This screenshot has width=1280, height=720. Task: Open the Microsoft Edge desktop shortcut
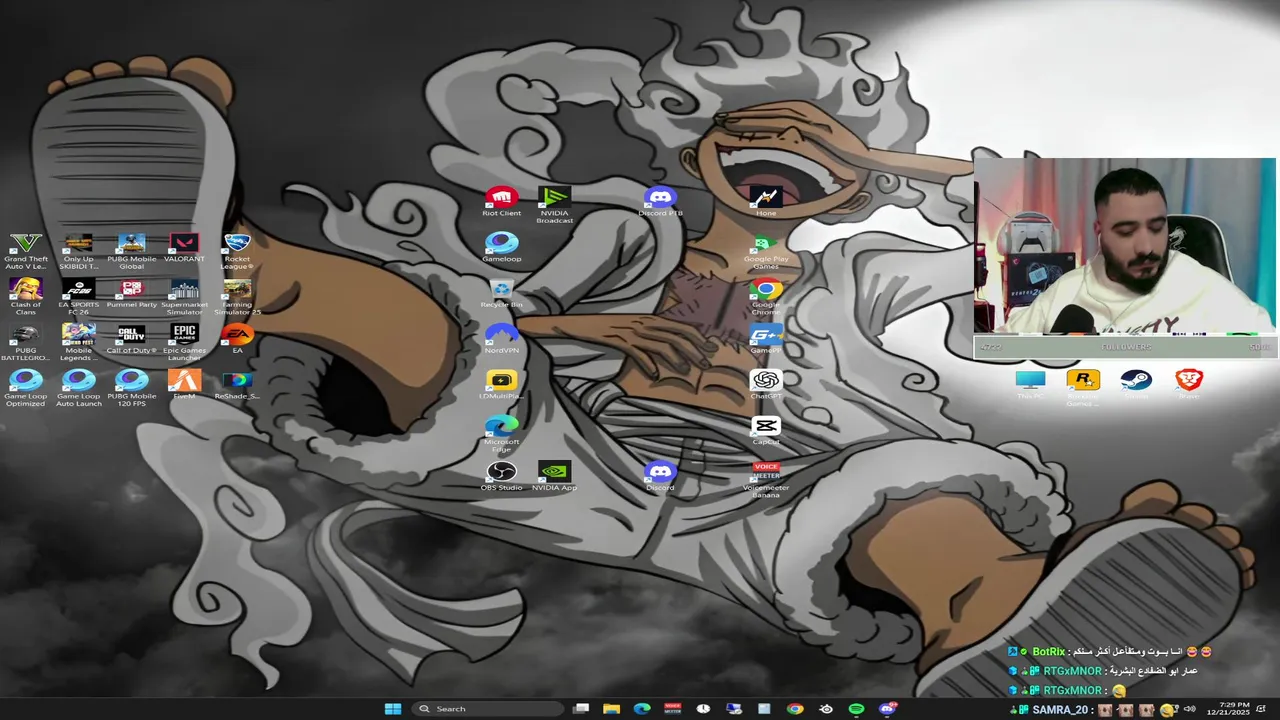coord(501,434)
